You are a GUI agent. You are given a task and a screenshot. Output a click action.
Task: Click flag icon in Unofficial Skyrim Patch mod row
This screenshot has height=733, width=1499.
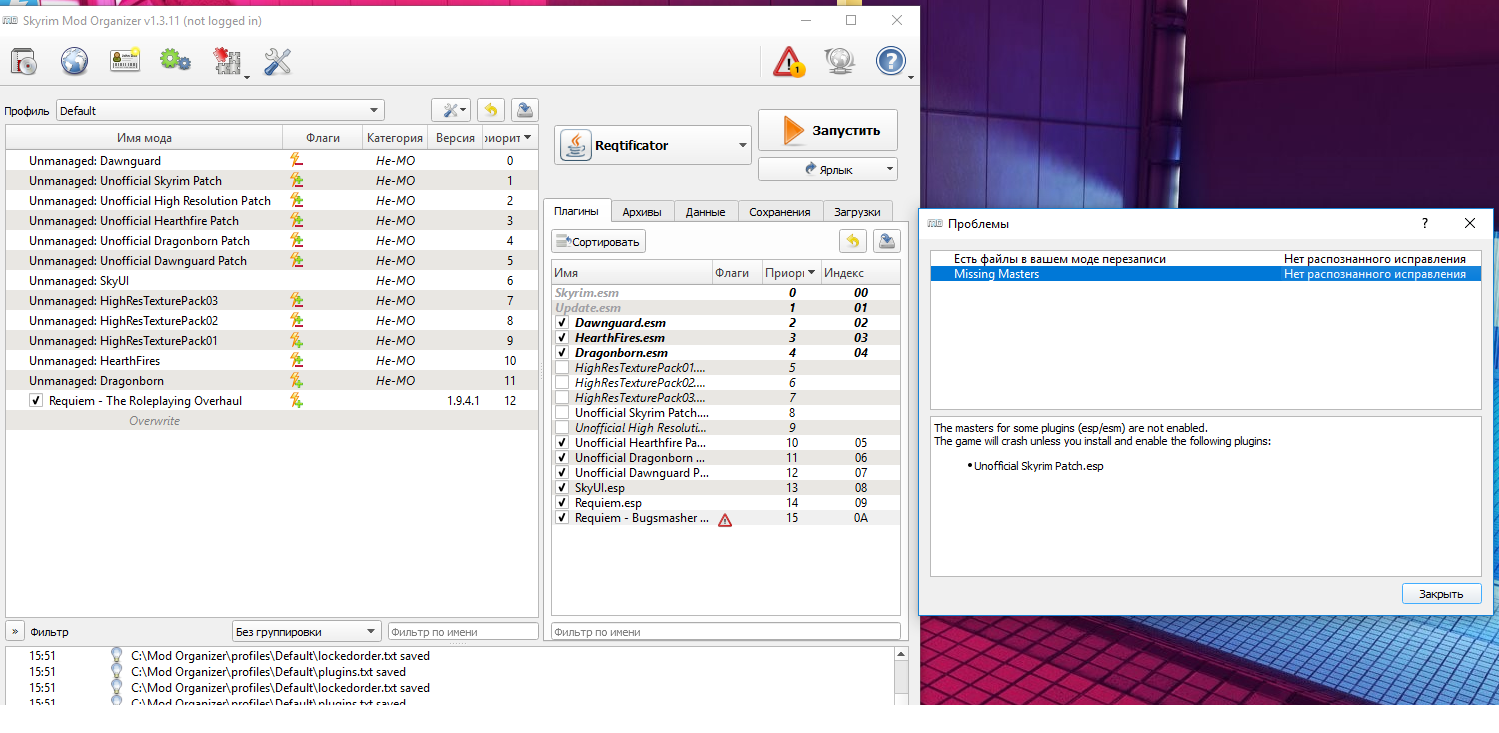tap(296, 180)
